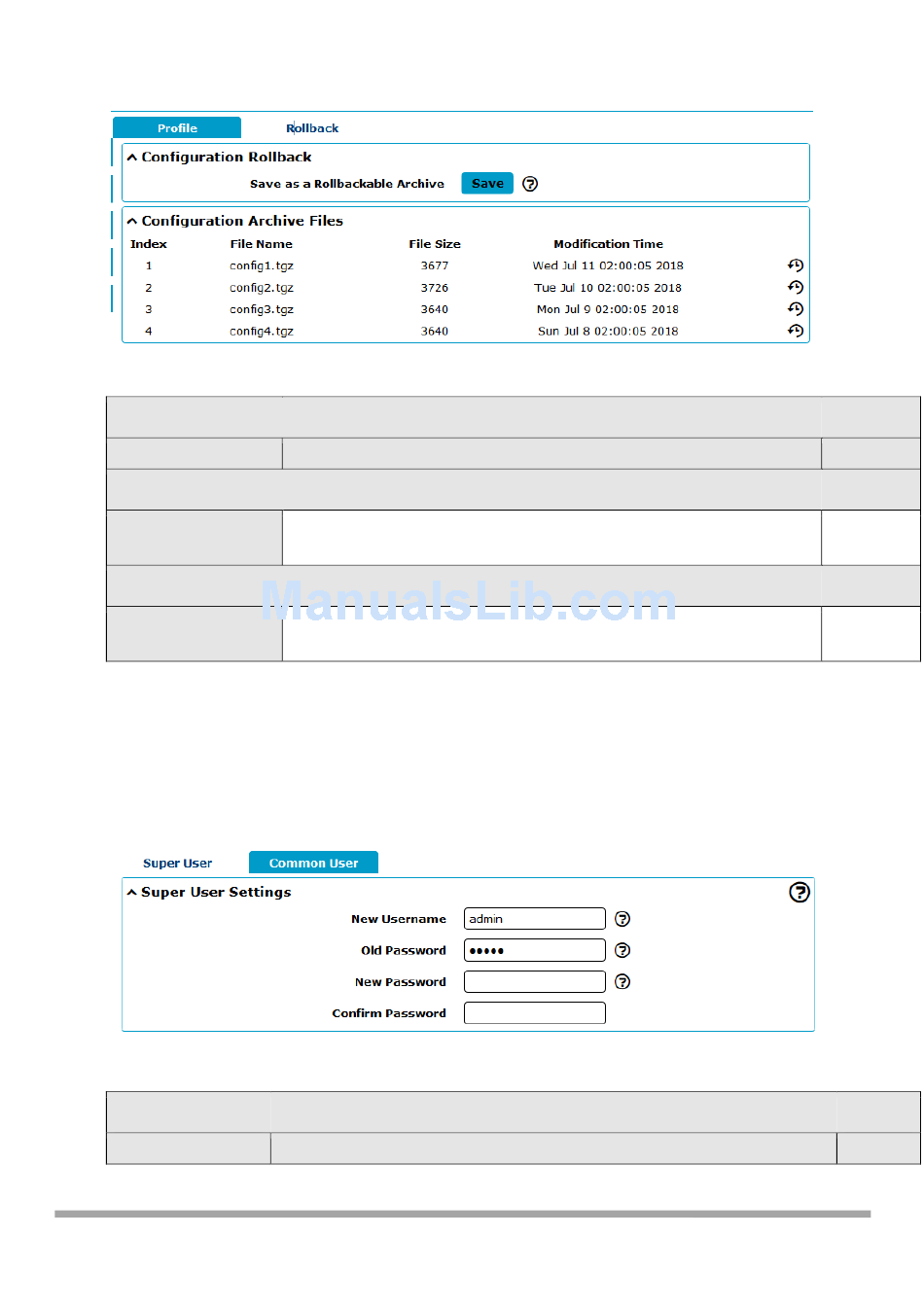The width and height of the screenshot is (924, 1307).
Task: Open help icon beside New Username field
Action: (x=622, y=919)
